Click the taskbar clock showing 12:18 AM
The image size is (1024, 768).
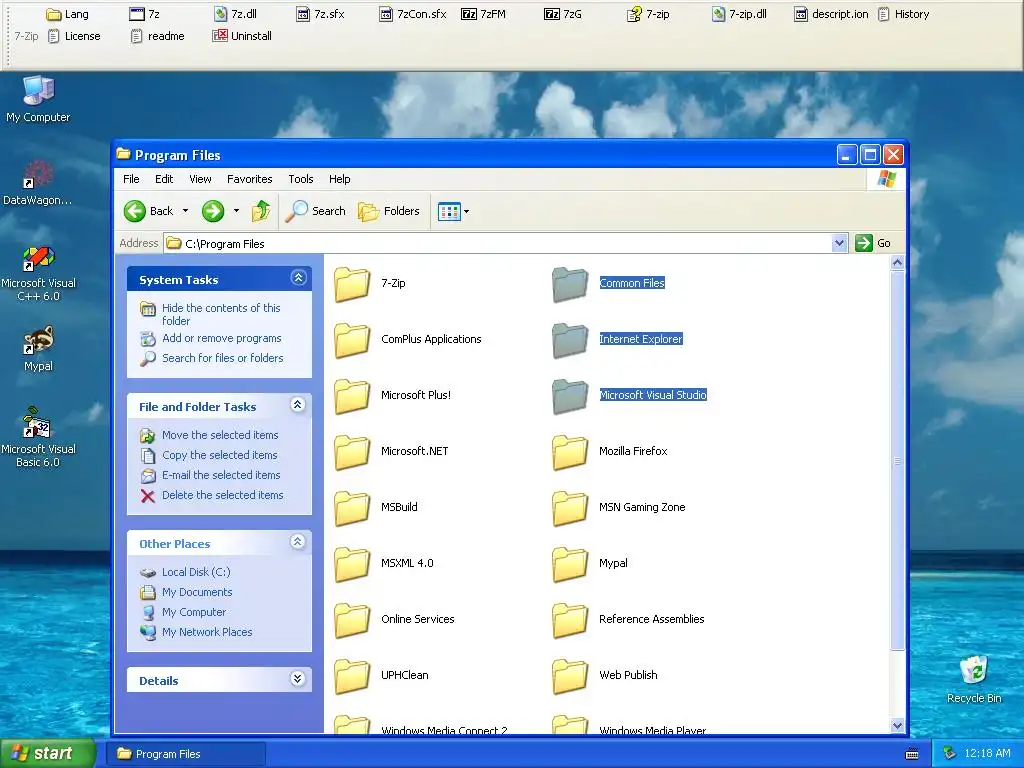pos(987,754)
